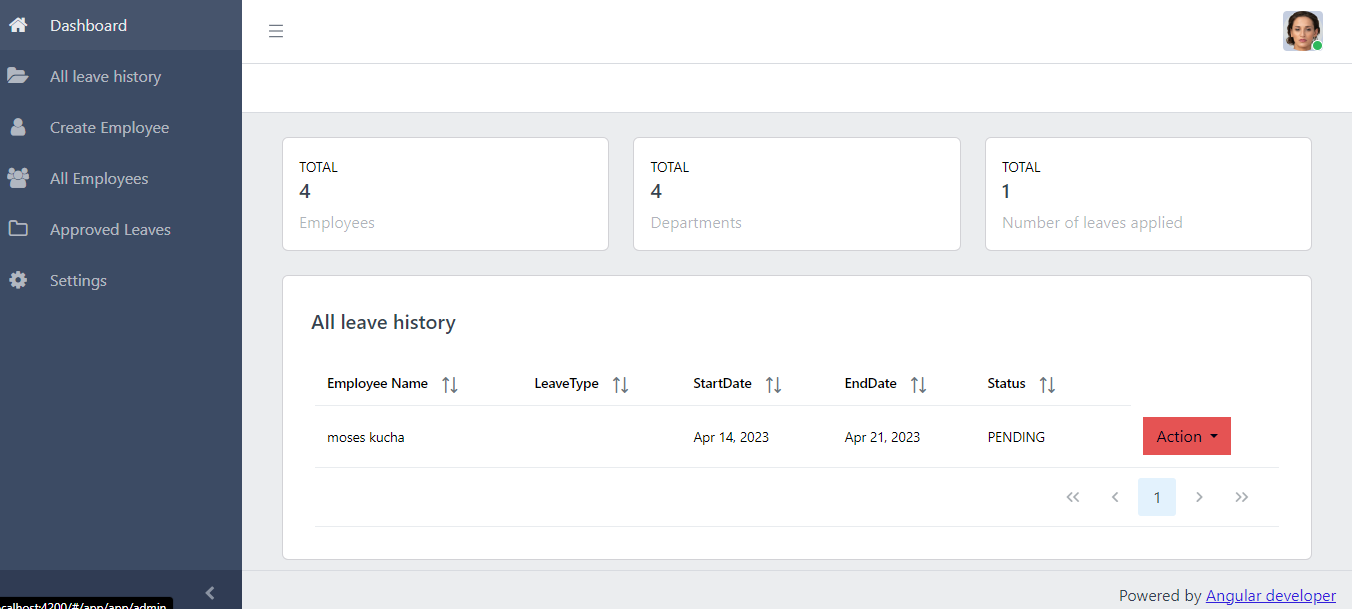The height and width of the screenshot is (609, 1352).
Task: Go to Approved Leaves menu item
Action: point(110,230)
